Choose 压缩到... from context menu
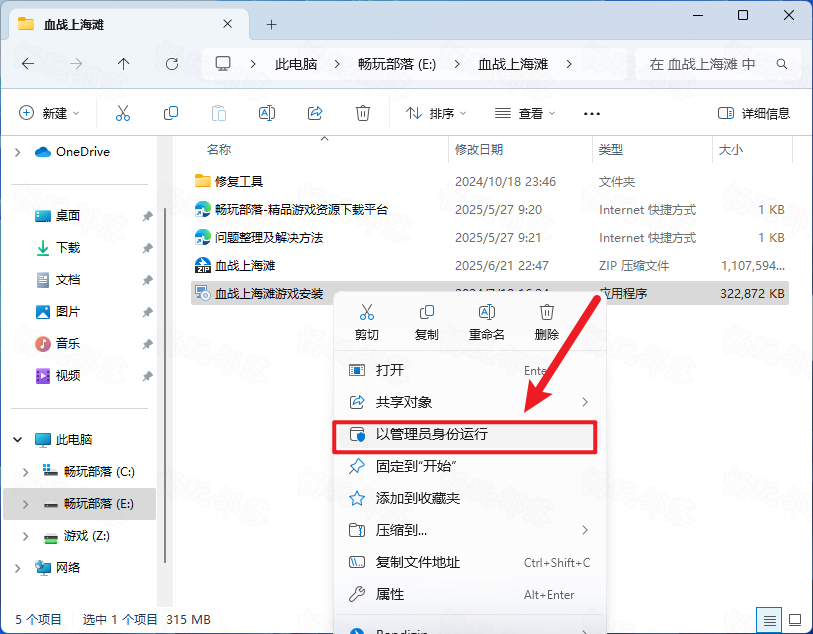This screenshot has width=813, height=634. [x=470, y=530]
